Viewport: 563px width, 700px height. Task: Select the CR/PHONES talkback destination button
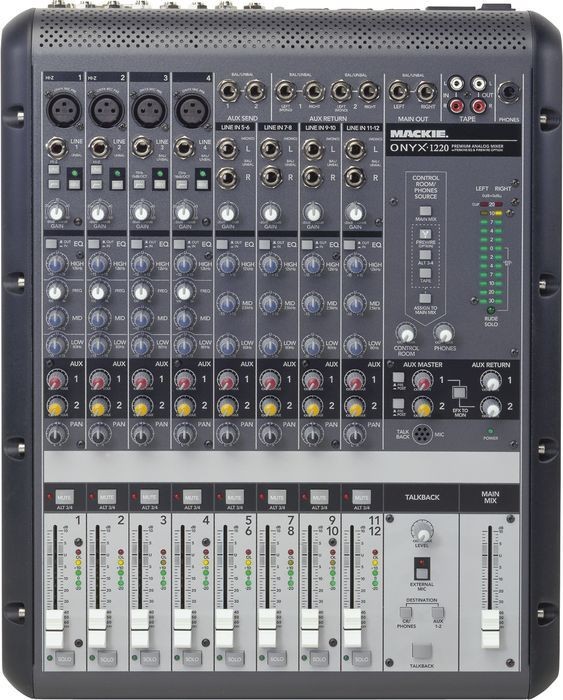tap(405, 612)
